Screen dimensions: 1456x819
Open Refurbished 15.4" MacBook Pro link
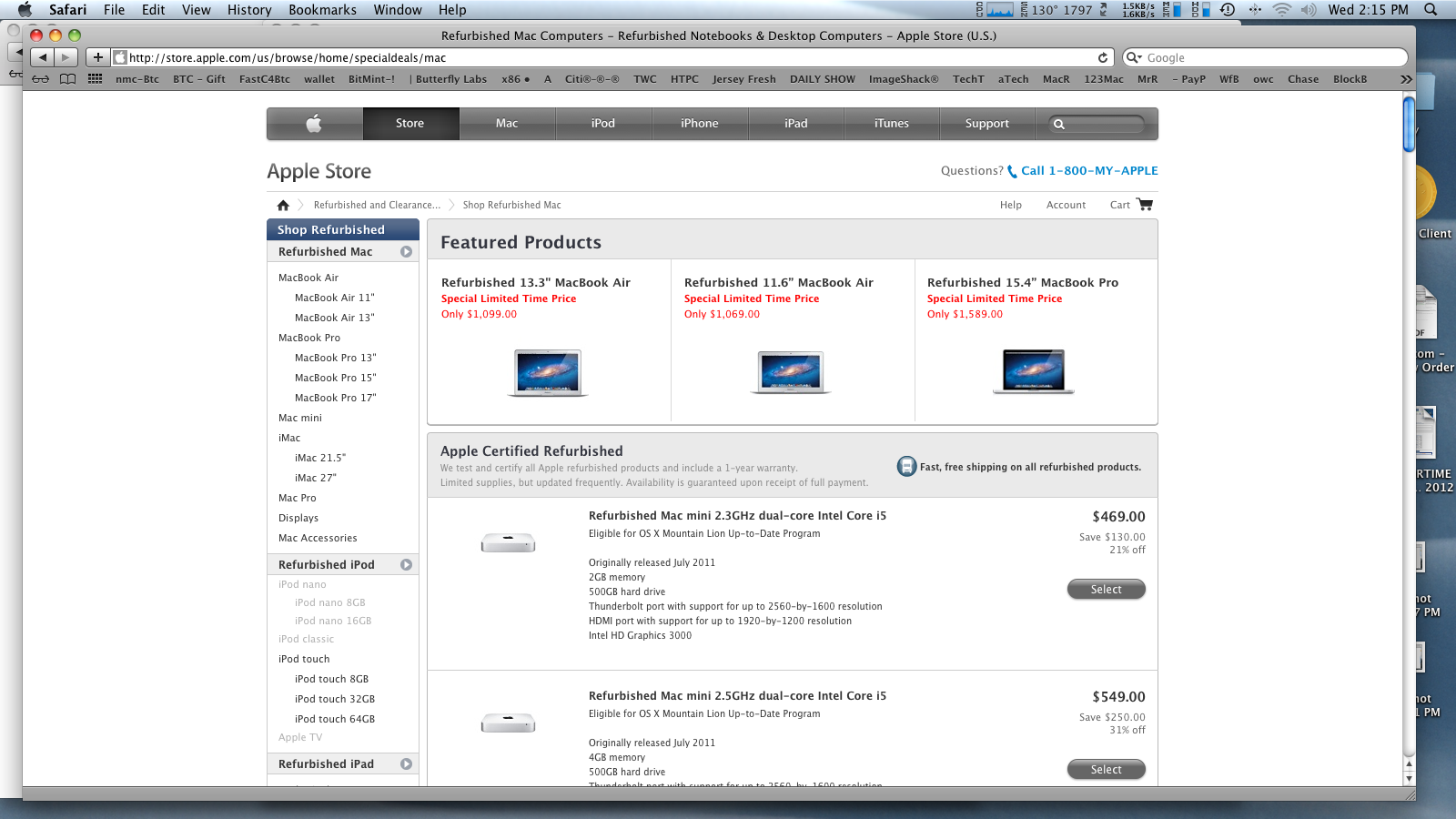point(1023,283)
